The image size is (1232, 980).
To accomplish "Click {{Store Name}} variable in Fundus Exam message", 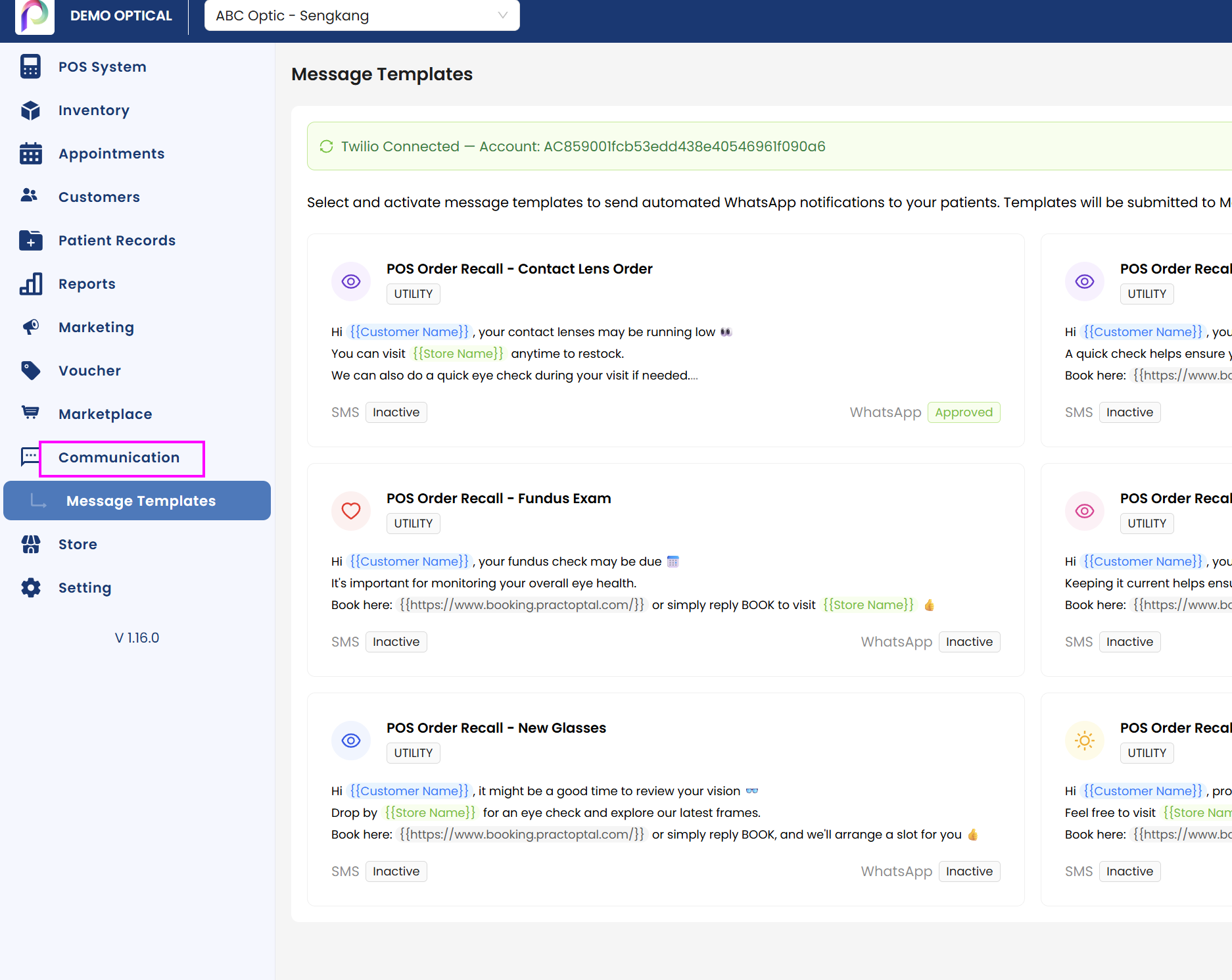I will coord(868,605).
